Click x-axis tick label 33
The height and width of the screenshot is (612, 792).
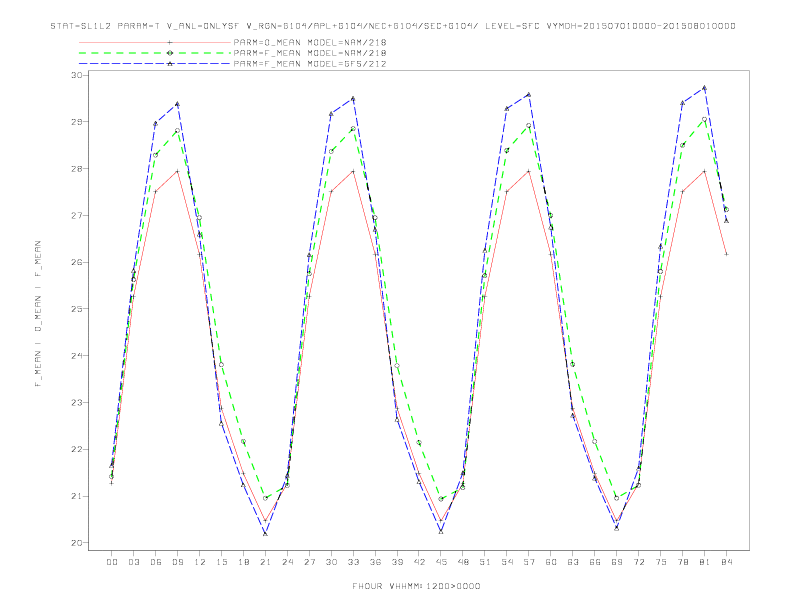pos(353,562)
